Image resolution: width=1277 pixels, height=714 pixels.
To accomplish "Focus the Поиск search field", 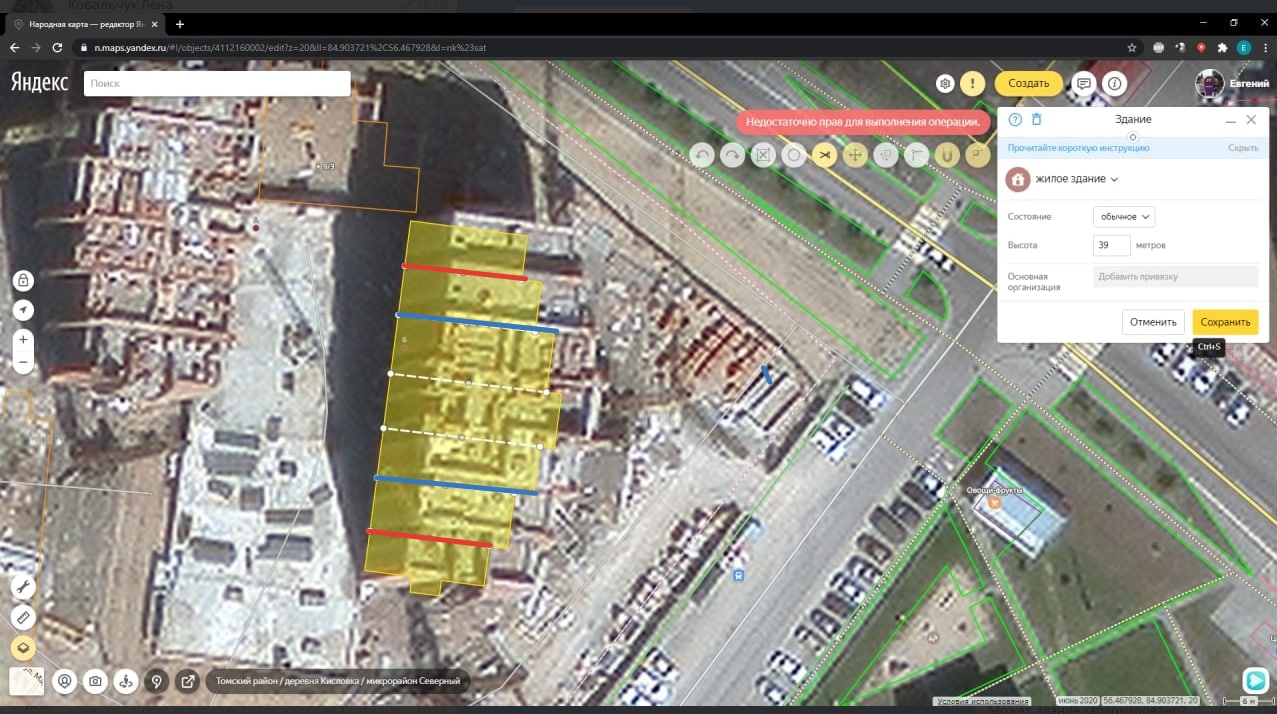I will [217, 84].
